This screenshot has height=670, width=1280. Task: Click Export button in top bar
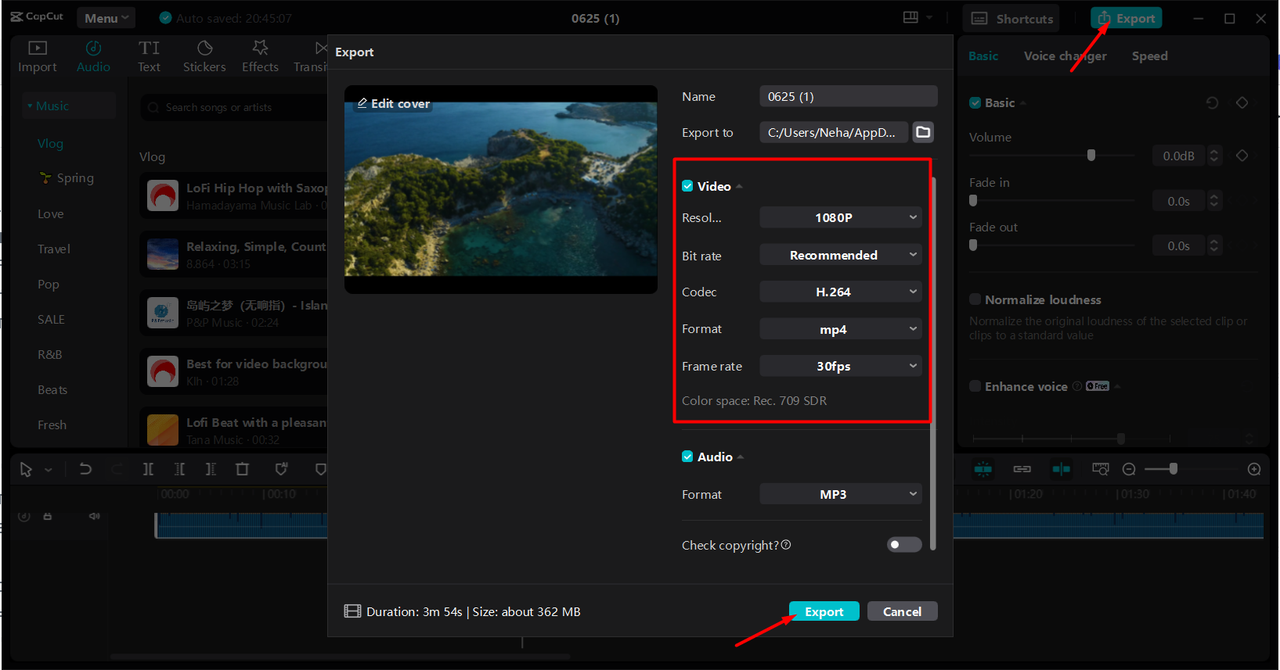(x=1126, y=18)
